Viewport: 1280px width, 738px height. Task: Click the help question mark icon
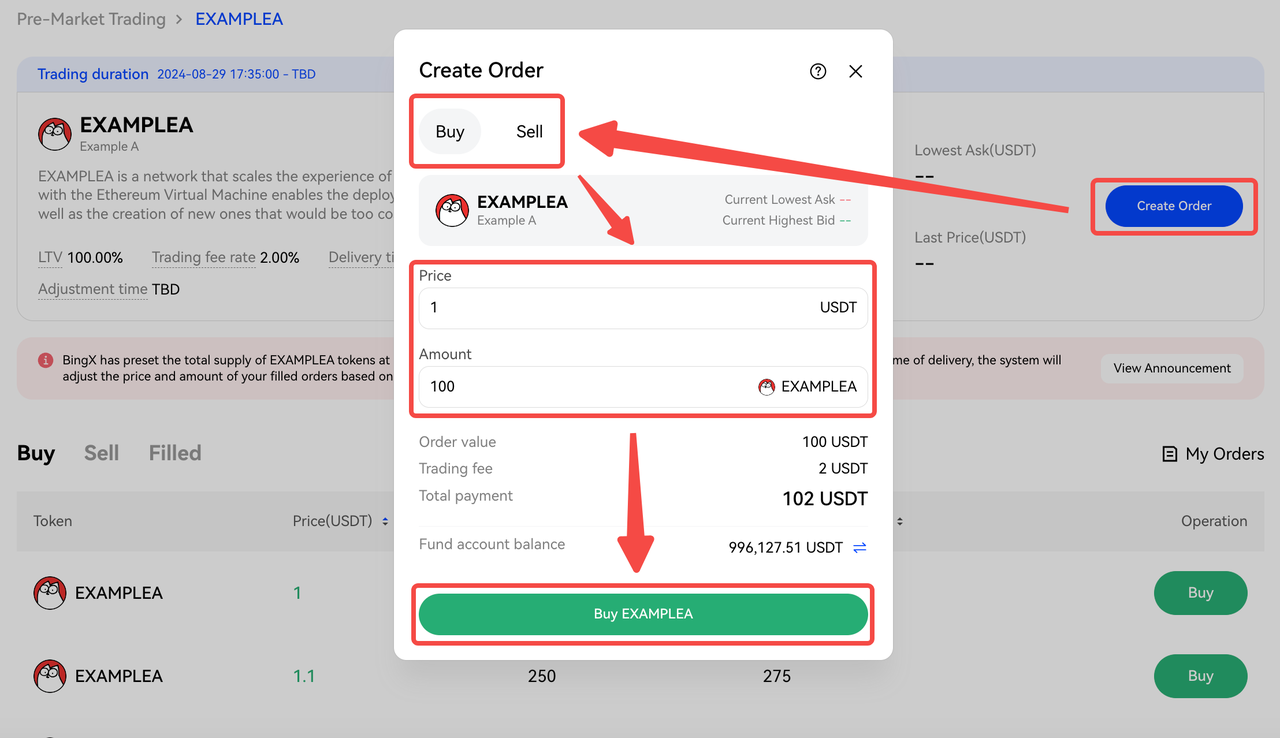818,71
